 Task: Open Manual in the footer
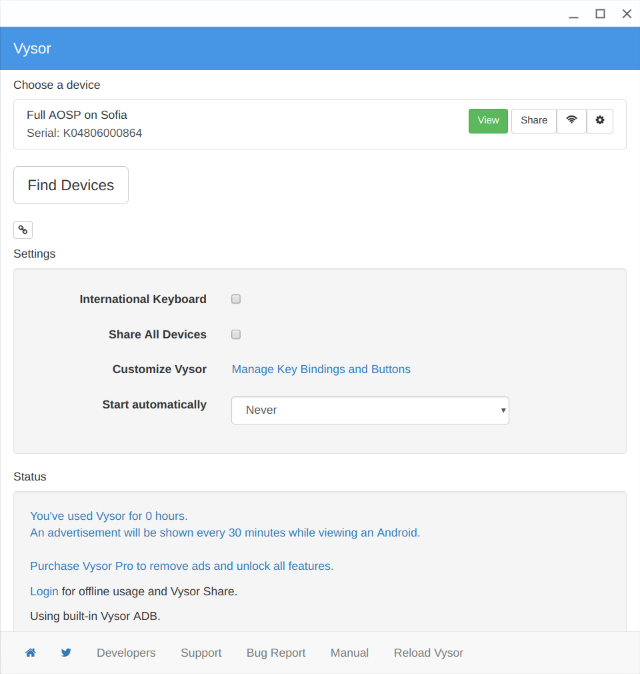point(349,653)
